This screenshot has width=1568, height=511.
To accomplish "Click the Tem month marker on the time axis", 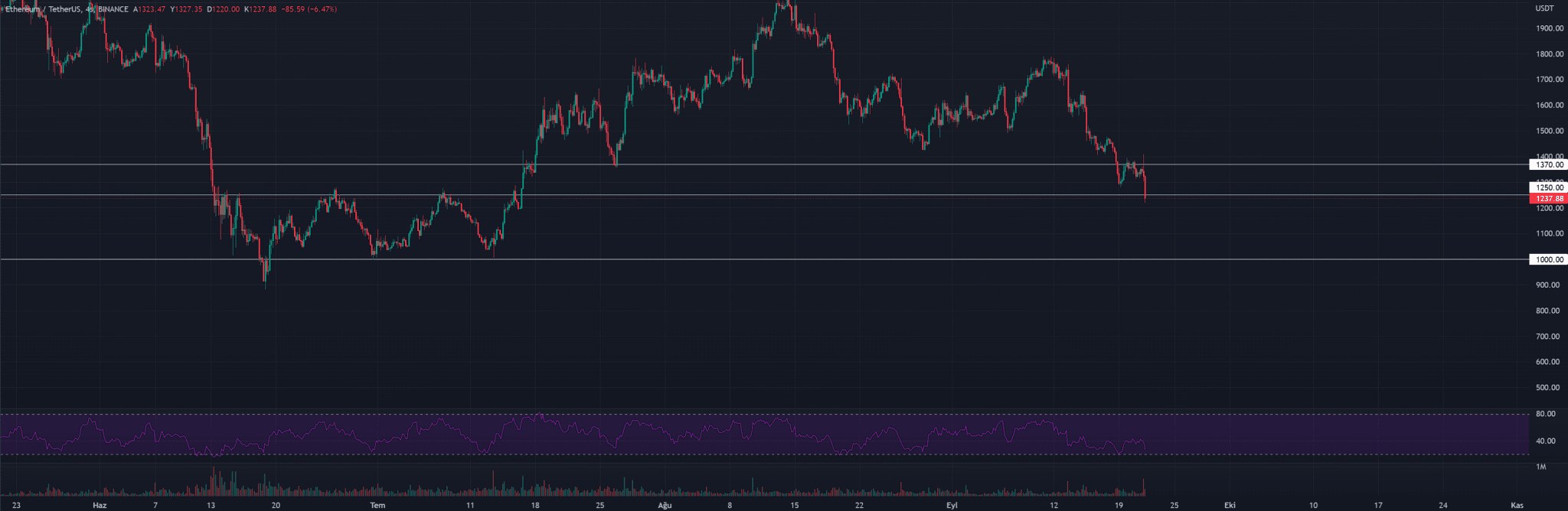I will tap(377, 506).
